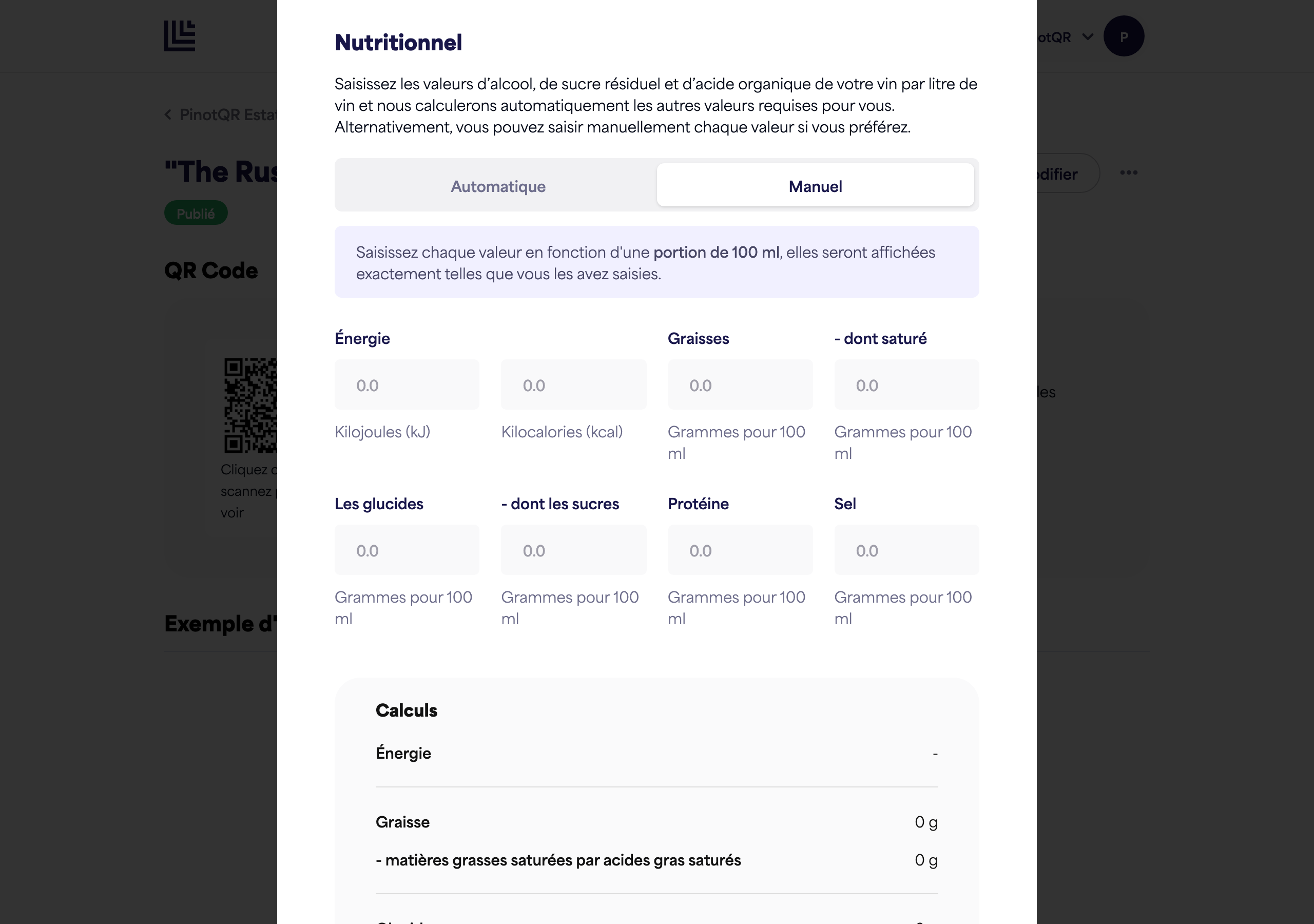The height and width of the screenshot is (924, 1314).
Task: Click the QR code thumbnail
Action: click(x=250, y=406)
